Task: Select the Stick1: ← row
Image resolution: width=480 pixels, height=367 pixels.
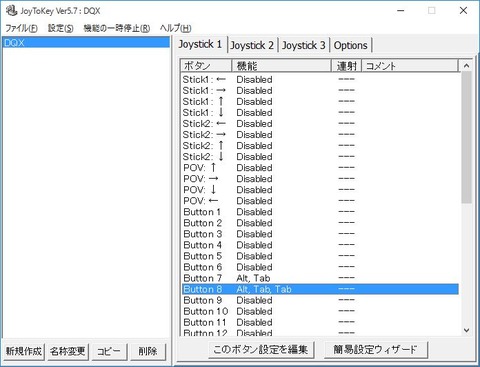Action: pos(320,79)
